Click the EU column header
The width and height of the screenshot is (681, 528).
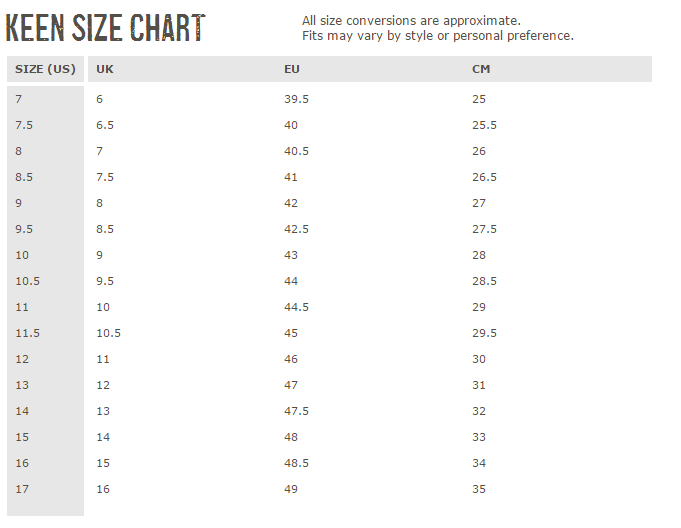tap(292, 69)
